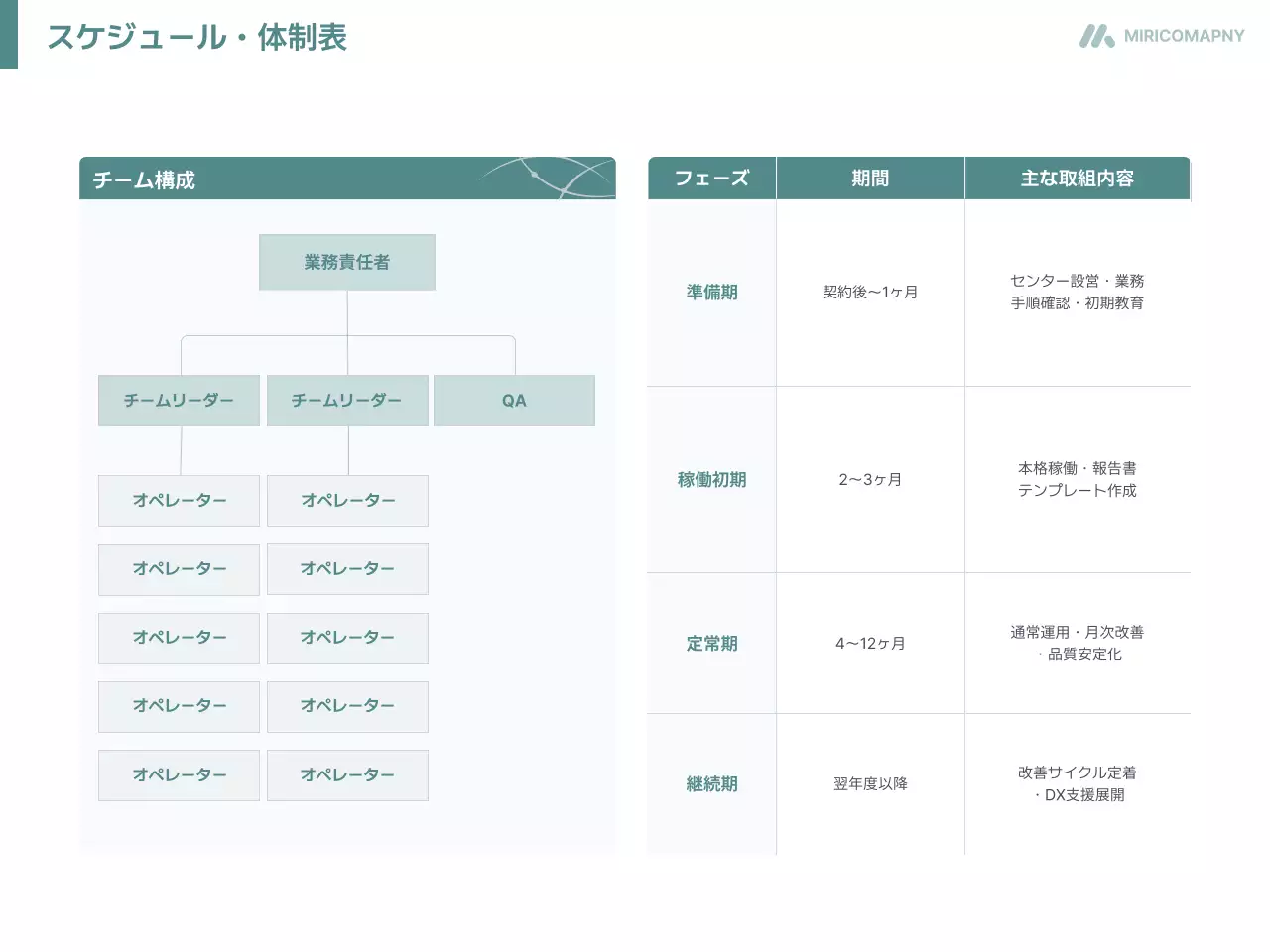Select the 改善サイクル定着・DX支援展開 cell

[x=1079, y=783]
